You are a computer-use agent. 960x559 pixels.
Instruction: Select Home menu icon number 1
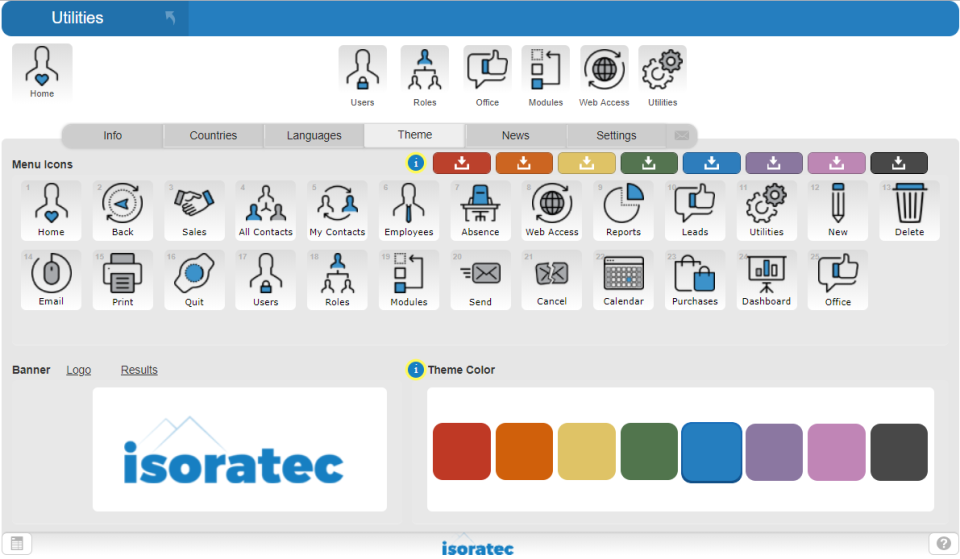(51, 210)
